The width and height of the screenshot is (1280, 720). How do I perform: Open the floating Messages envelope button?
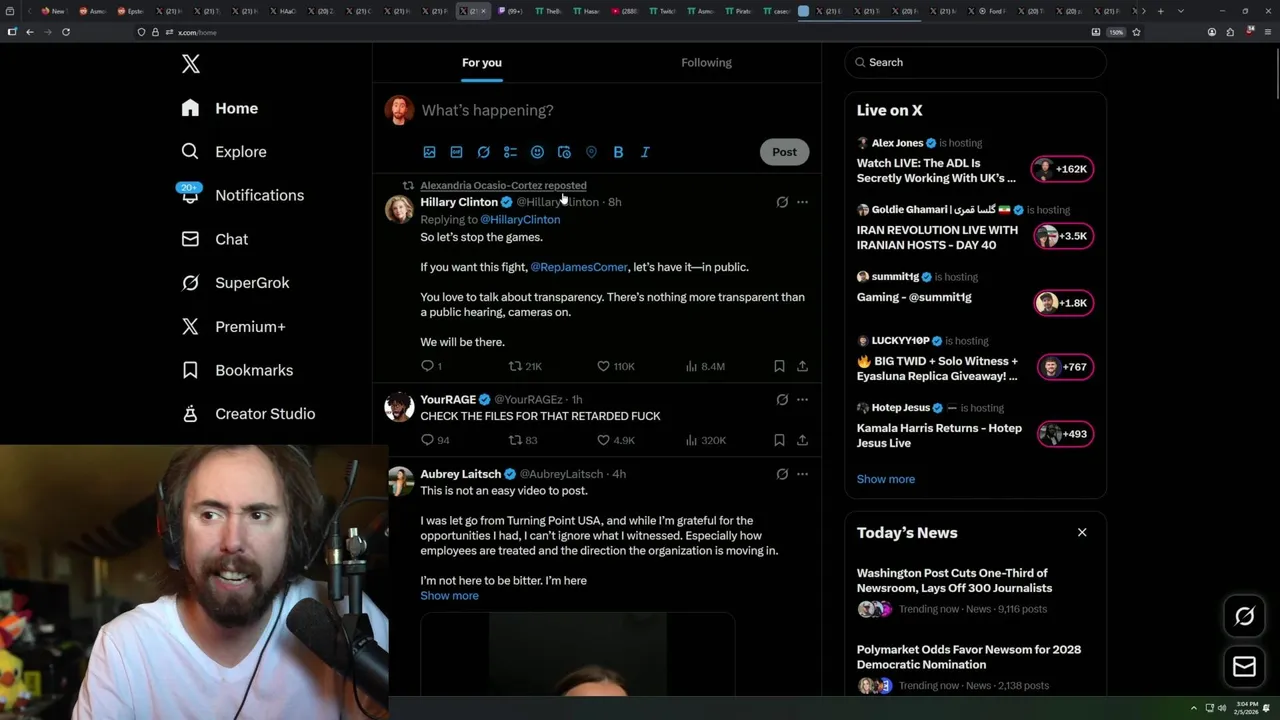(x=1245, y=667)
